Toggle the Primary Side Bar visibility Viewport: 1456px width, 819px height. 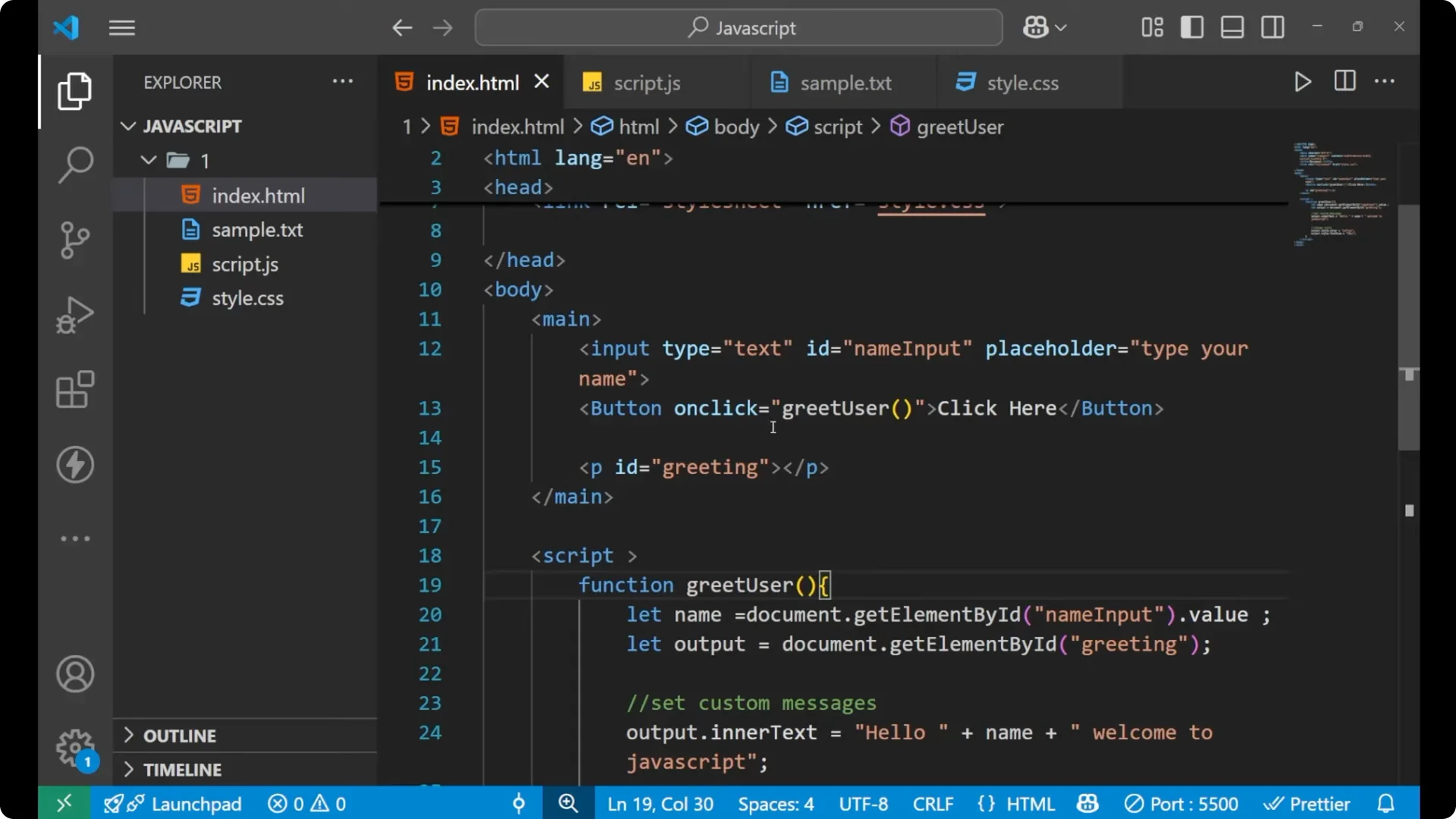tap(1191, 27)
